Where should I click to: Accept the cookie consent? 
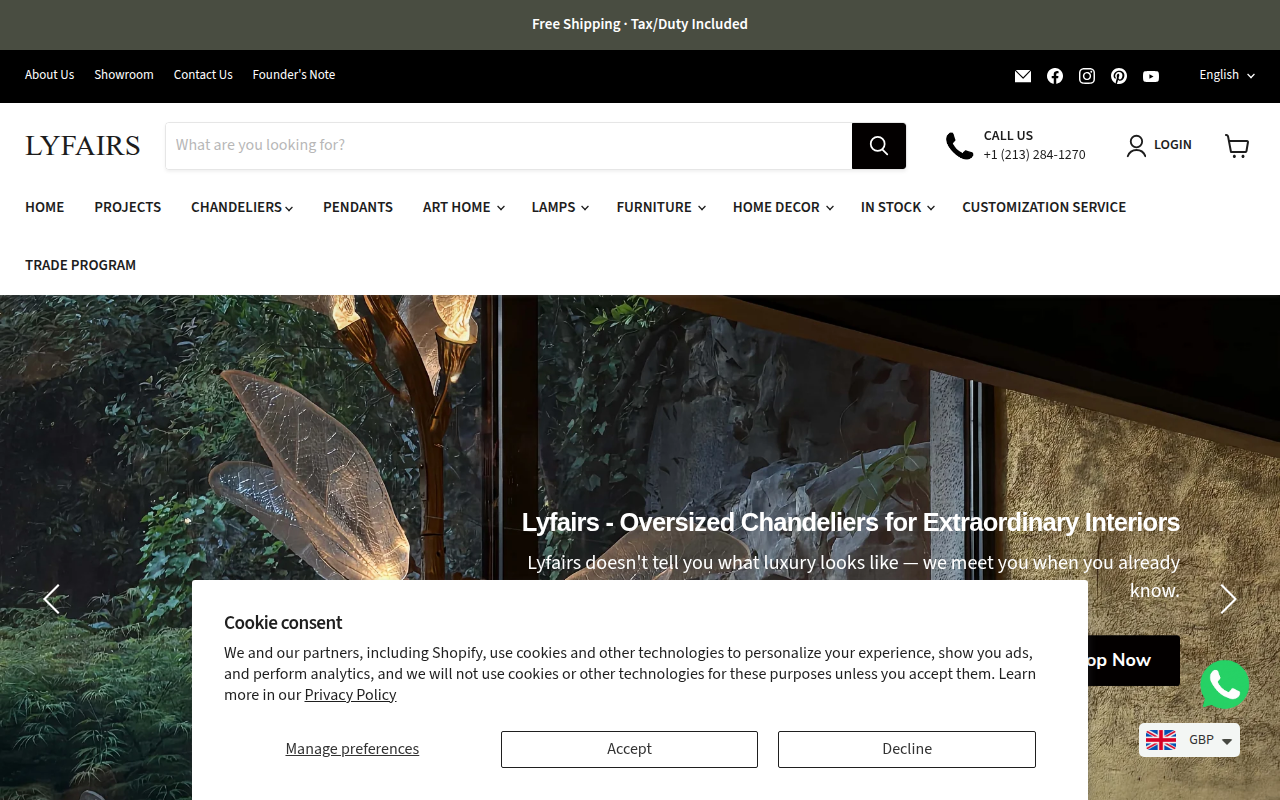point(629,749)
